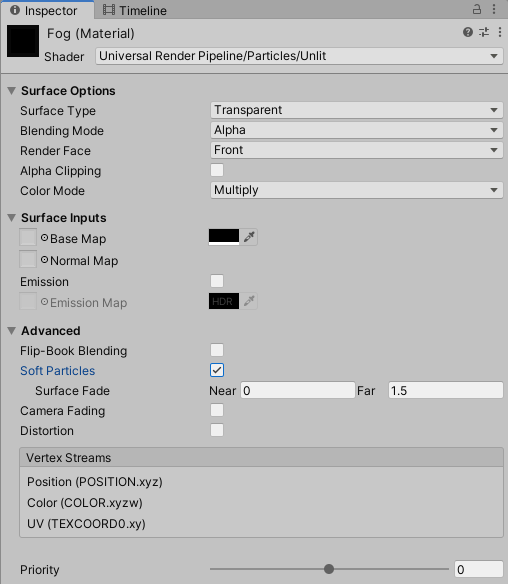
Task: Open the Render Face dropdown
Action: point(356,150)
